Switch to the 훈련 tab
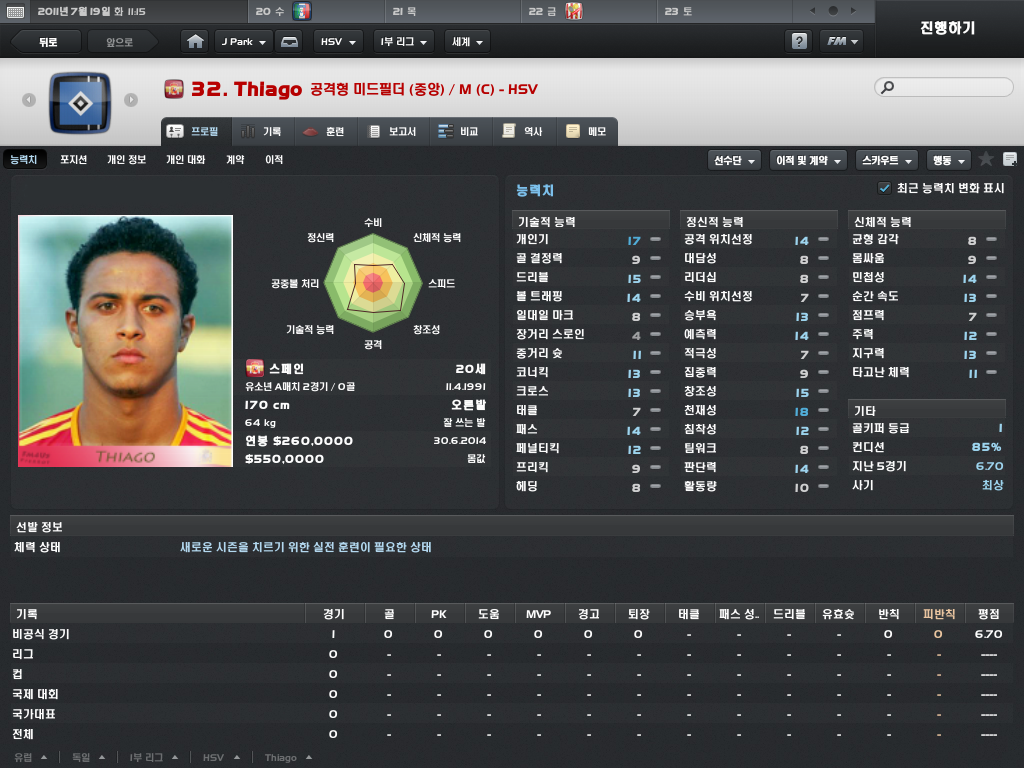The width and height of the screenshot is (1024, 768). (x=325, y=131)
